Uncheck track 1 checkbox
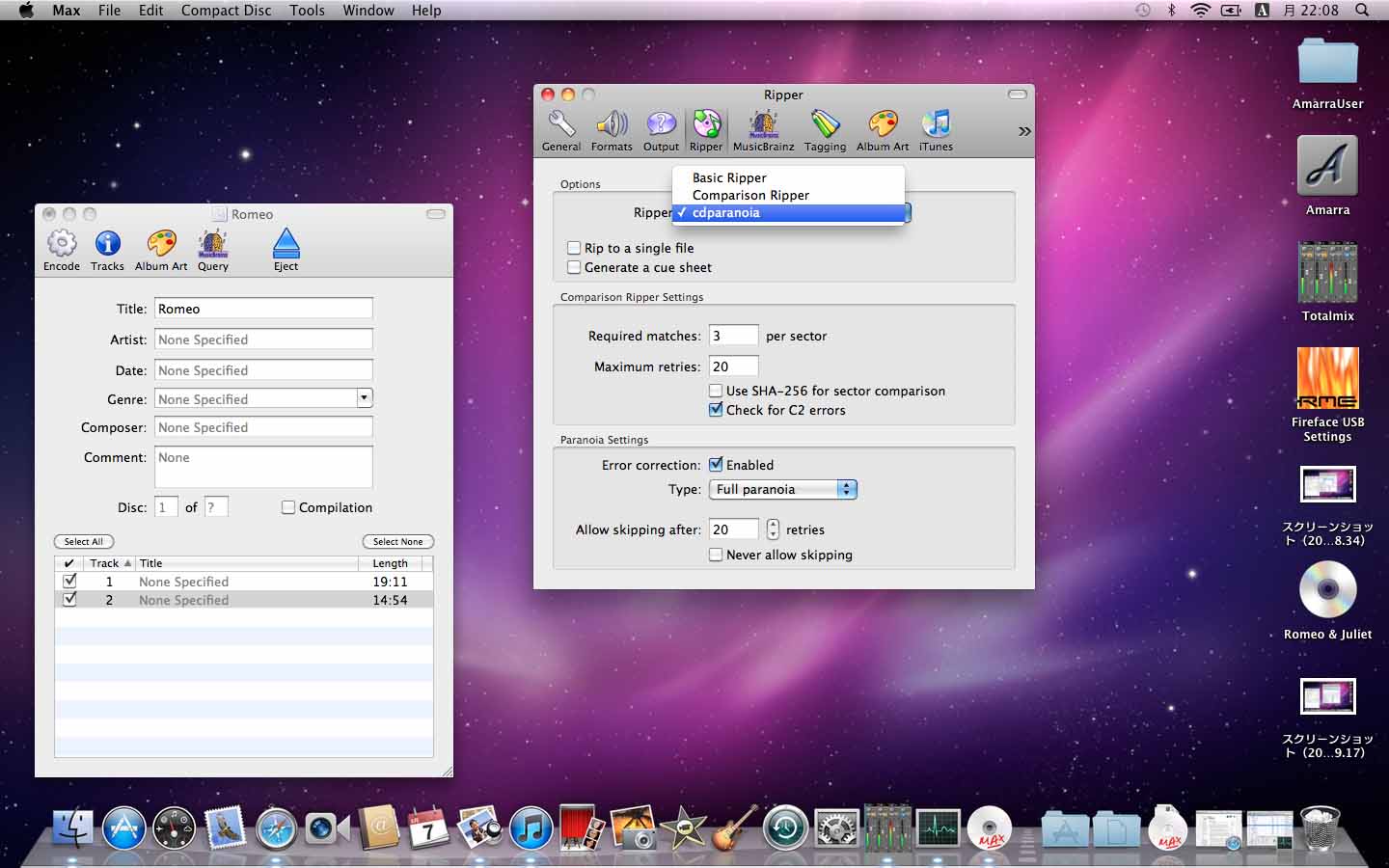The height and width of the screenshot is (868, 1389). 69,582
